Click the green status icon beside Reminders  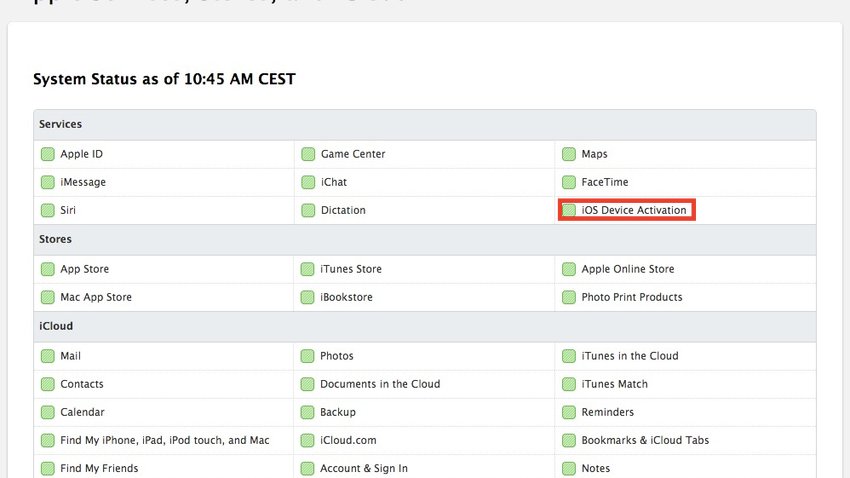pyautogui.click(x=569, y=412)
